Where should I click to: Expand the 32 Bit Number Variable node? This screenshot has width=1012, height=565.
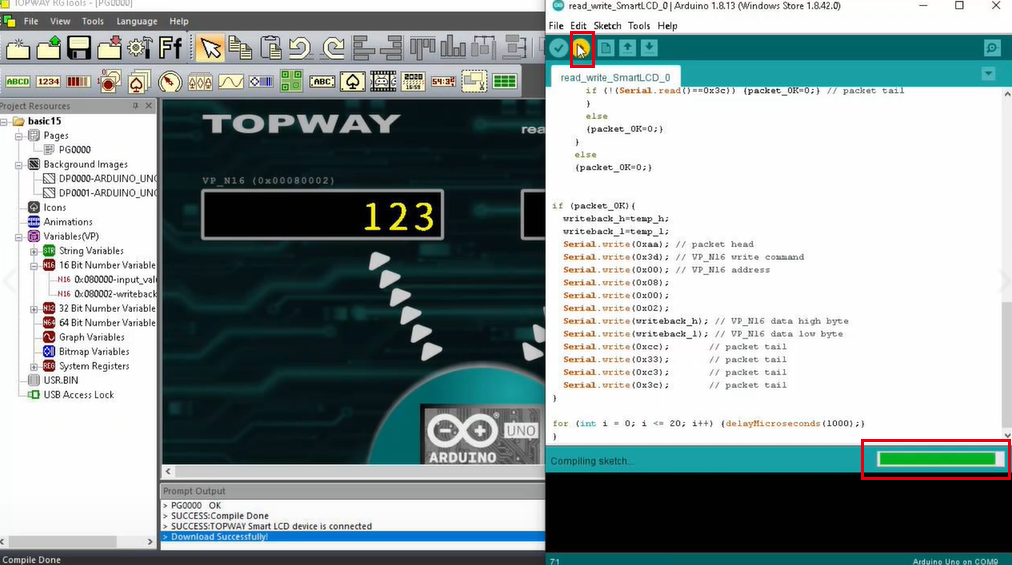coord(34,309)
